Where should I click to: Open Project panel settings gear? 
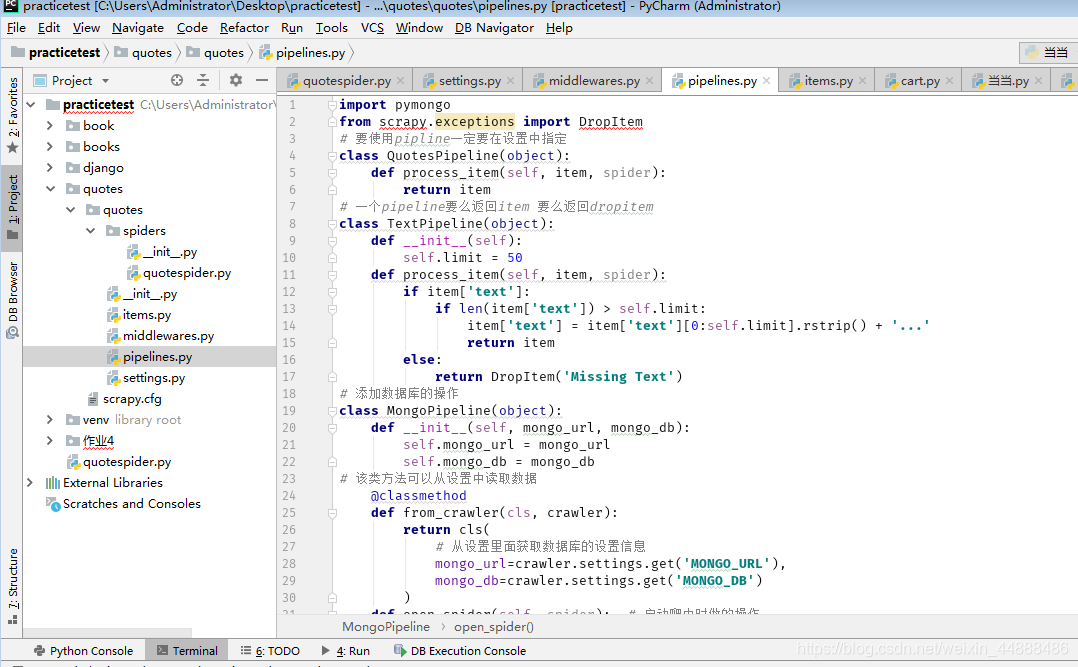[x=236, y=80]
